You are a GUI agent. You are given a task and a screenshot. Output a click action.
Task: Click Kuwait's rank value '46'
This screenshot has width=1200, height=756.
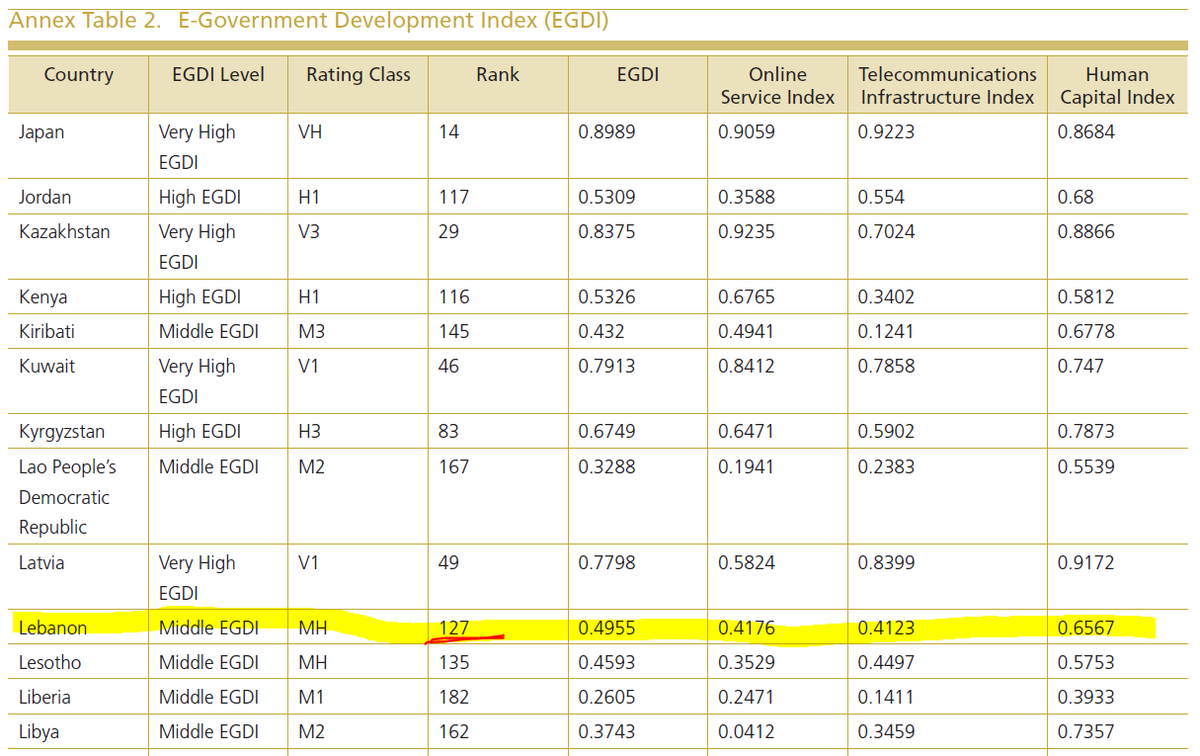[449, 366]
